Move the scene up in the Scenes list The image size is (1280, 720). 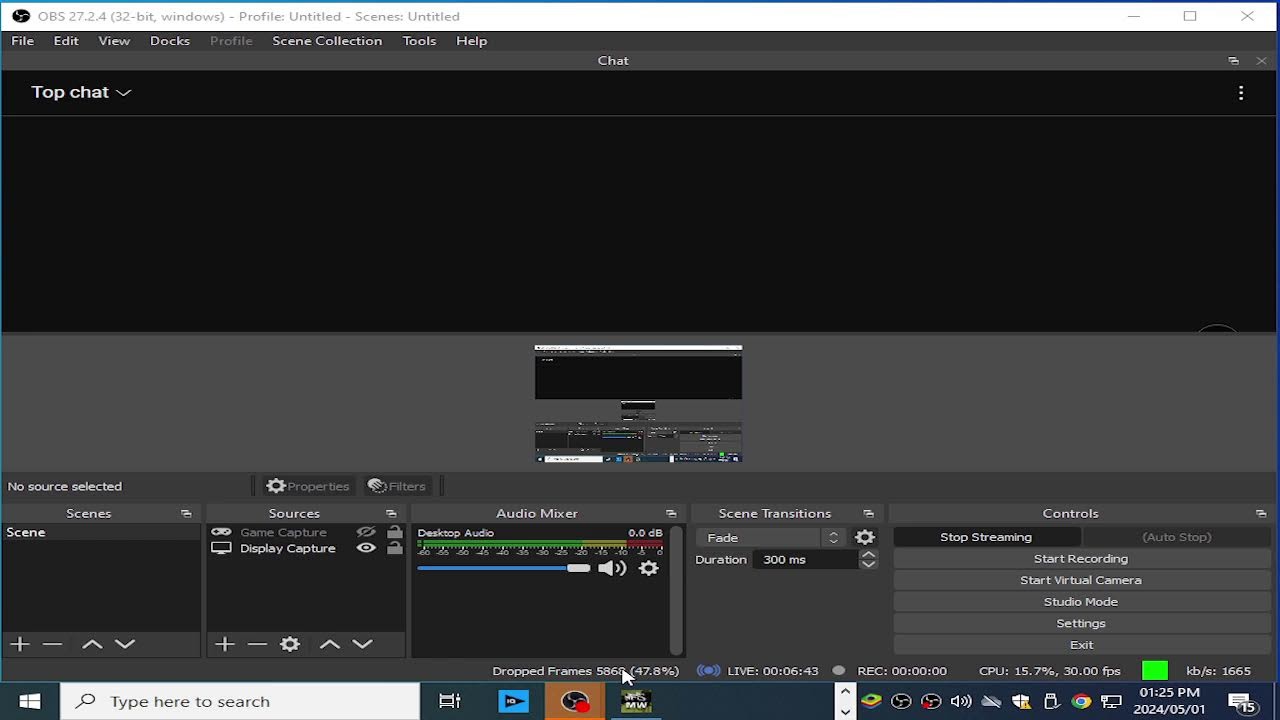pyautogui.click(x=92, y=645)
